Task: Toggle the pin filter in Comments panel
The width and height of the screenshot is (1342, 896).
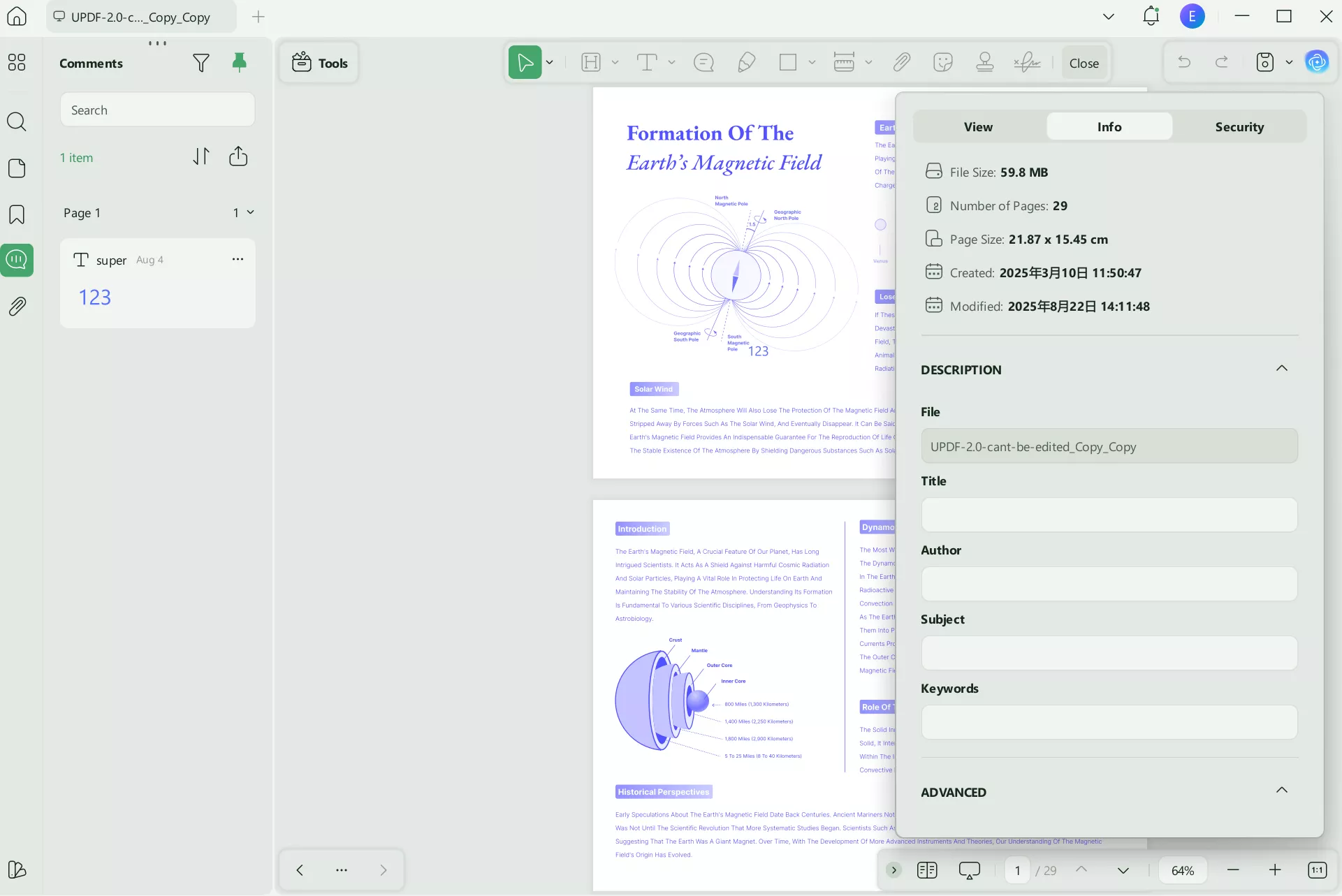Action: tap(240, 63)
